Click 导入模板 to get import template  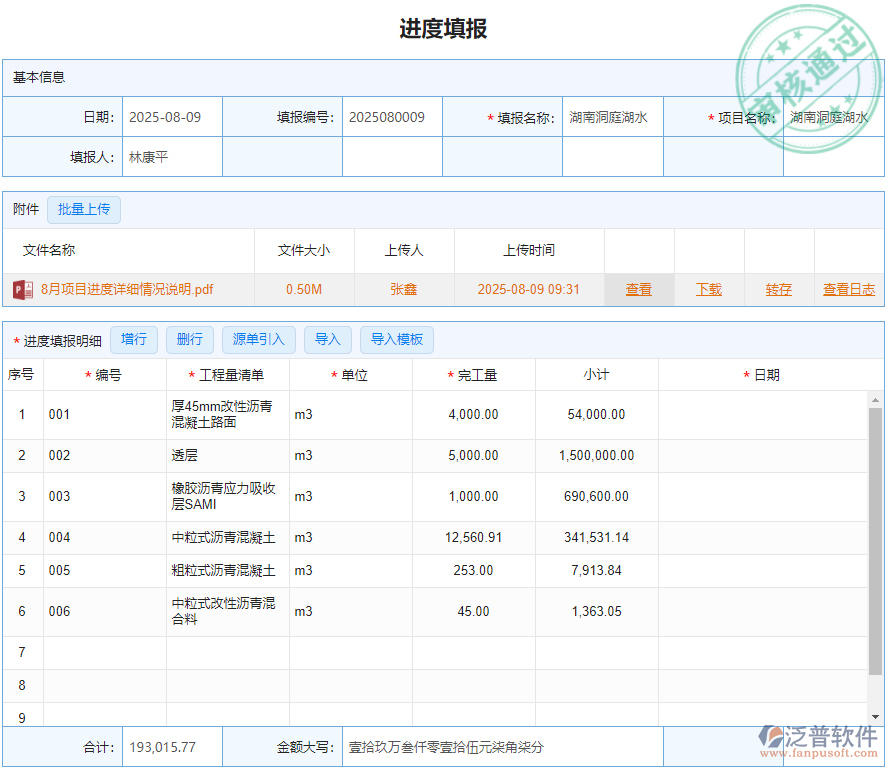pyautogui.click(x=396, y=339)
